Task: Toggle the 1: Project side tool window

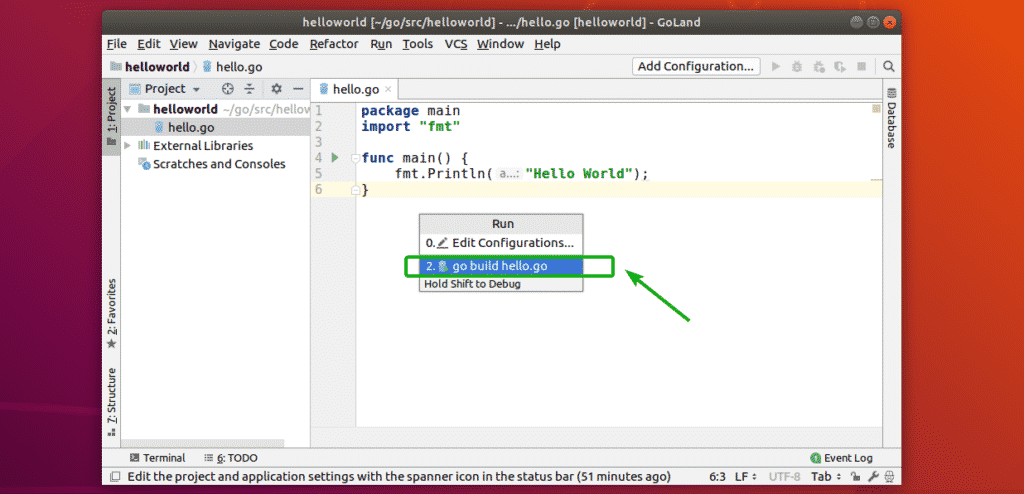Action: pyautogui.click(x=111, y=116)
